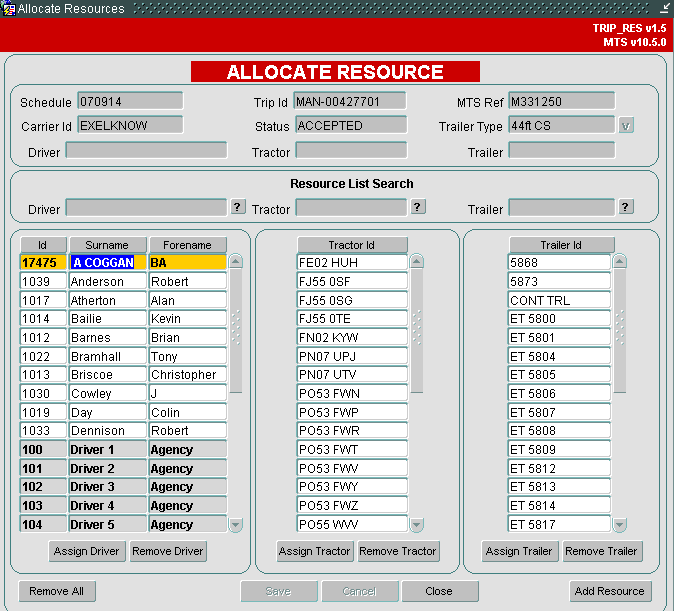Click trailer list scroll-up arrow
Screen dimensions: 674x611
619,261
